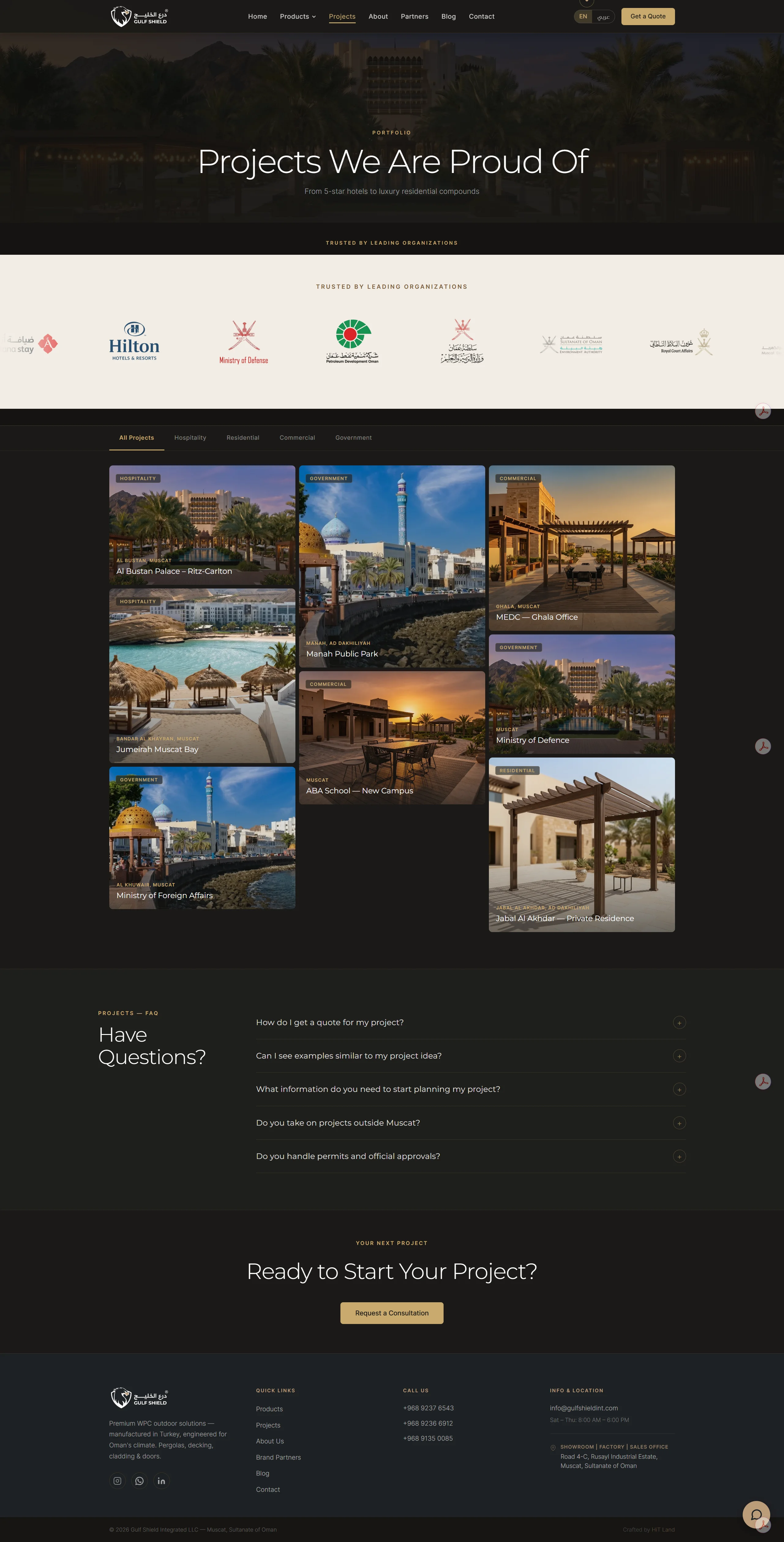Call +968 9237 6543 from footer
784x1542 pixels.
(x=429, y=1408)
